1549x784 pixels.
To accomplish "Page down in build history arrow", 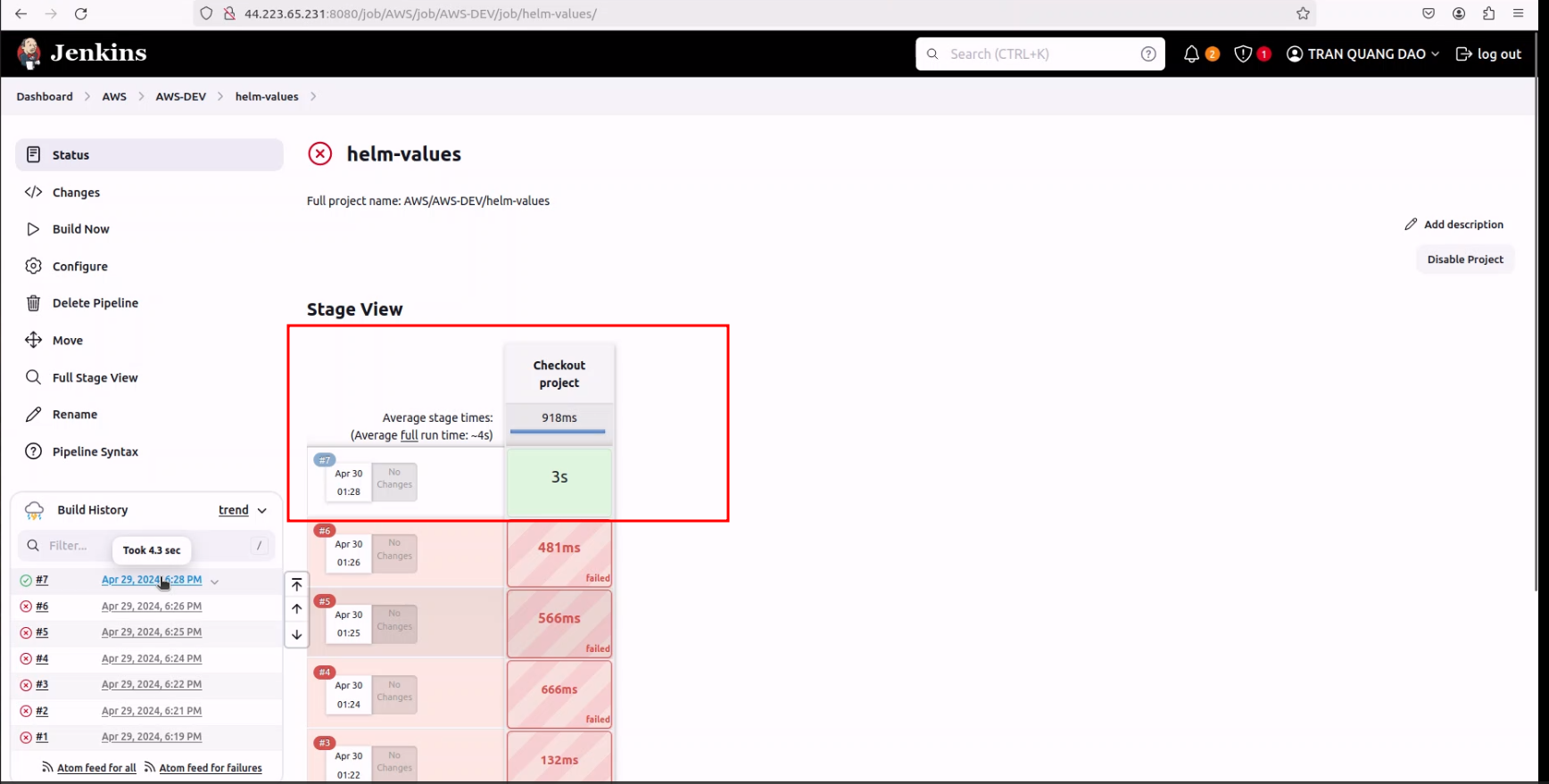I will point(297,635).
